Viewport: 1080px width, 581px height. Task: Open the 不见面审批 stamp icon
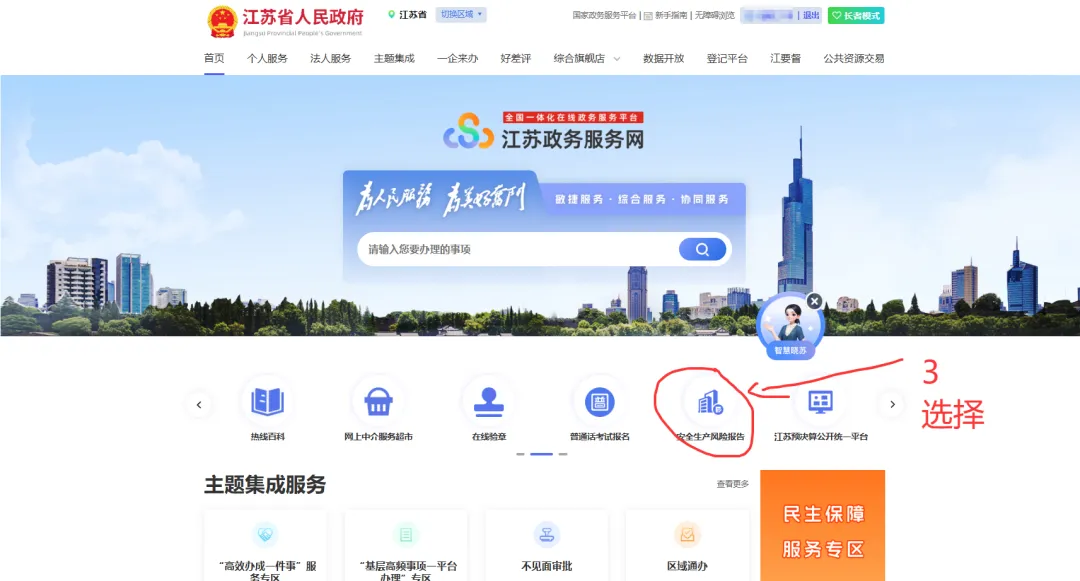click(547, 534)
